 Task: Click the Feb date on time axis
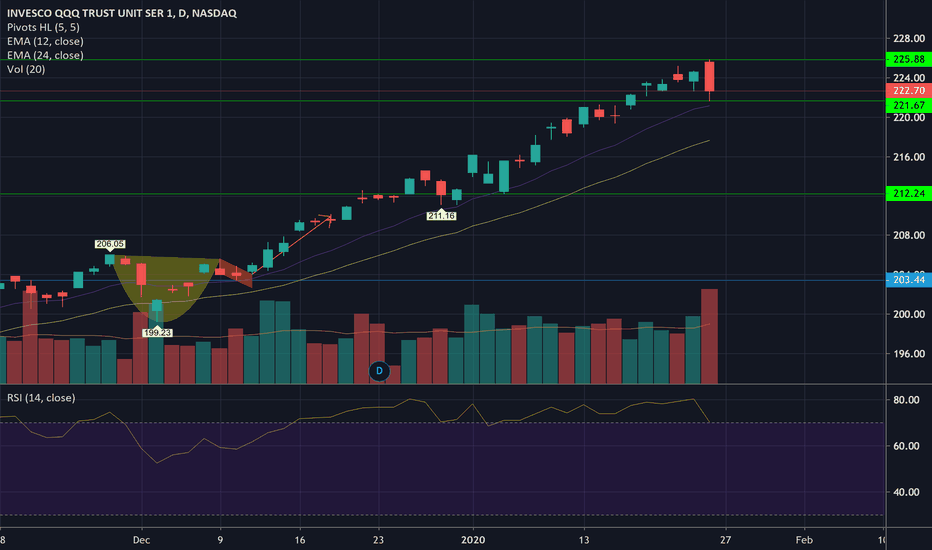click(x=804, y=540)
